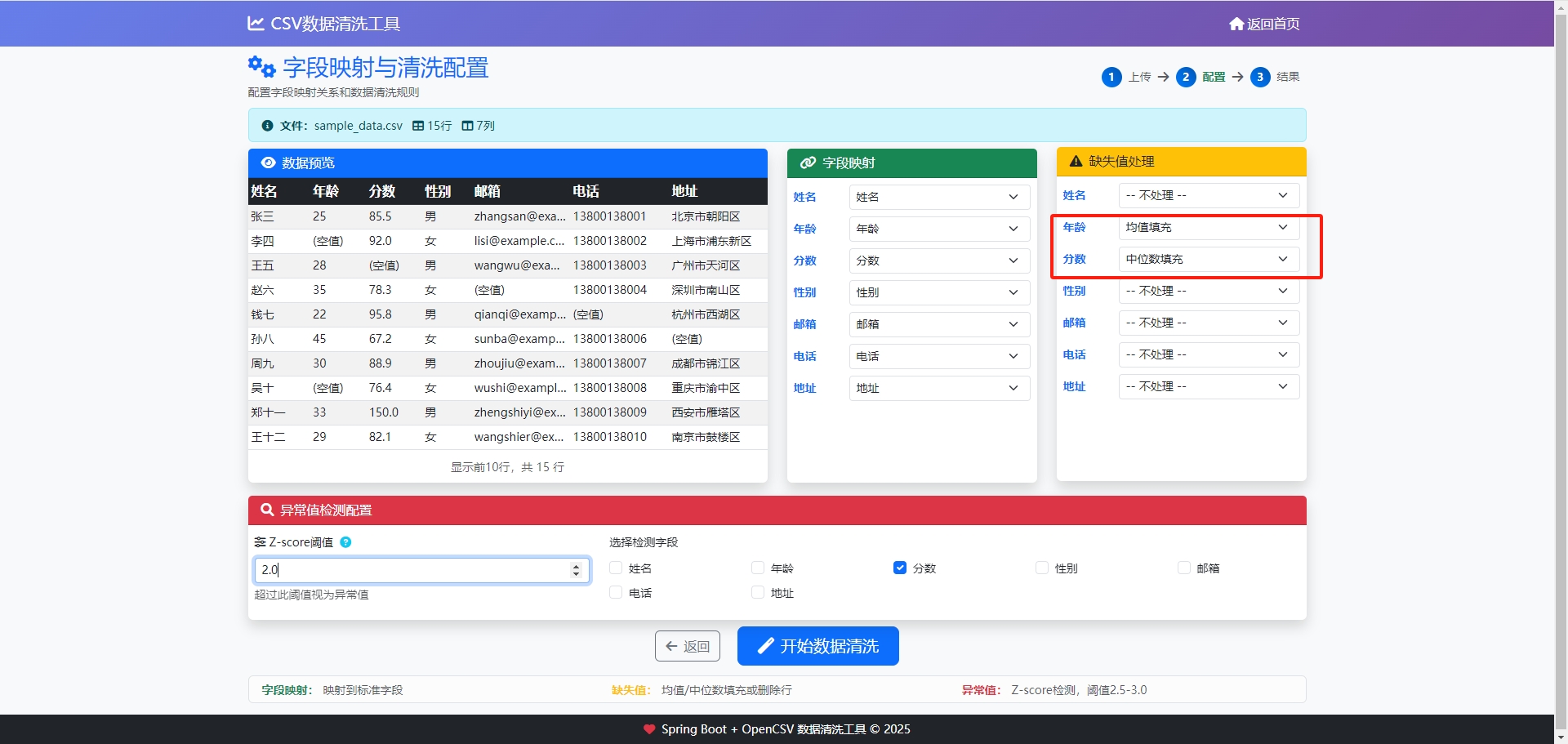Click cell 150.0 in 郑十一 row
Viewport: 1568px width, 744px height.
pyautogui.click(x=384, y=412)
